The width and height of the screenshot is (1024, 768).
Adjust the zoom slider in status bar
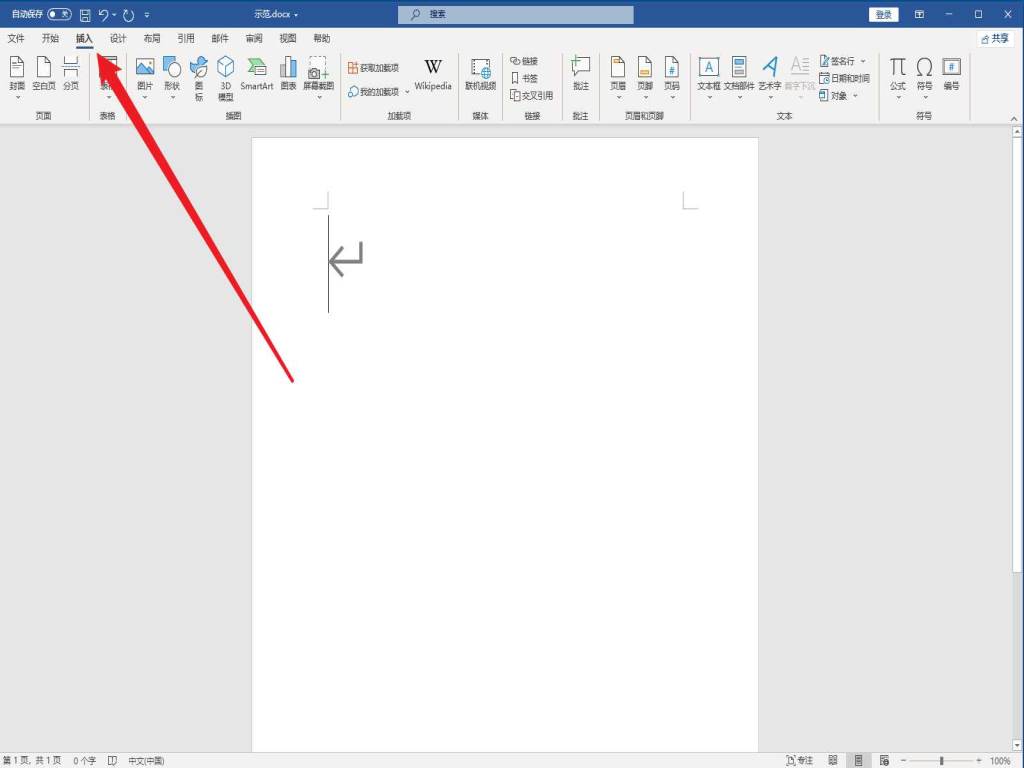[941, 761]
